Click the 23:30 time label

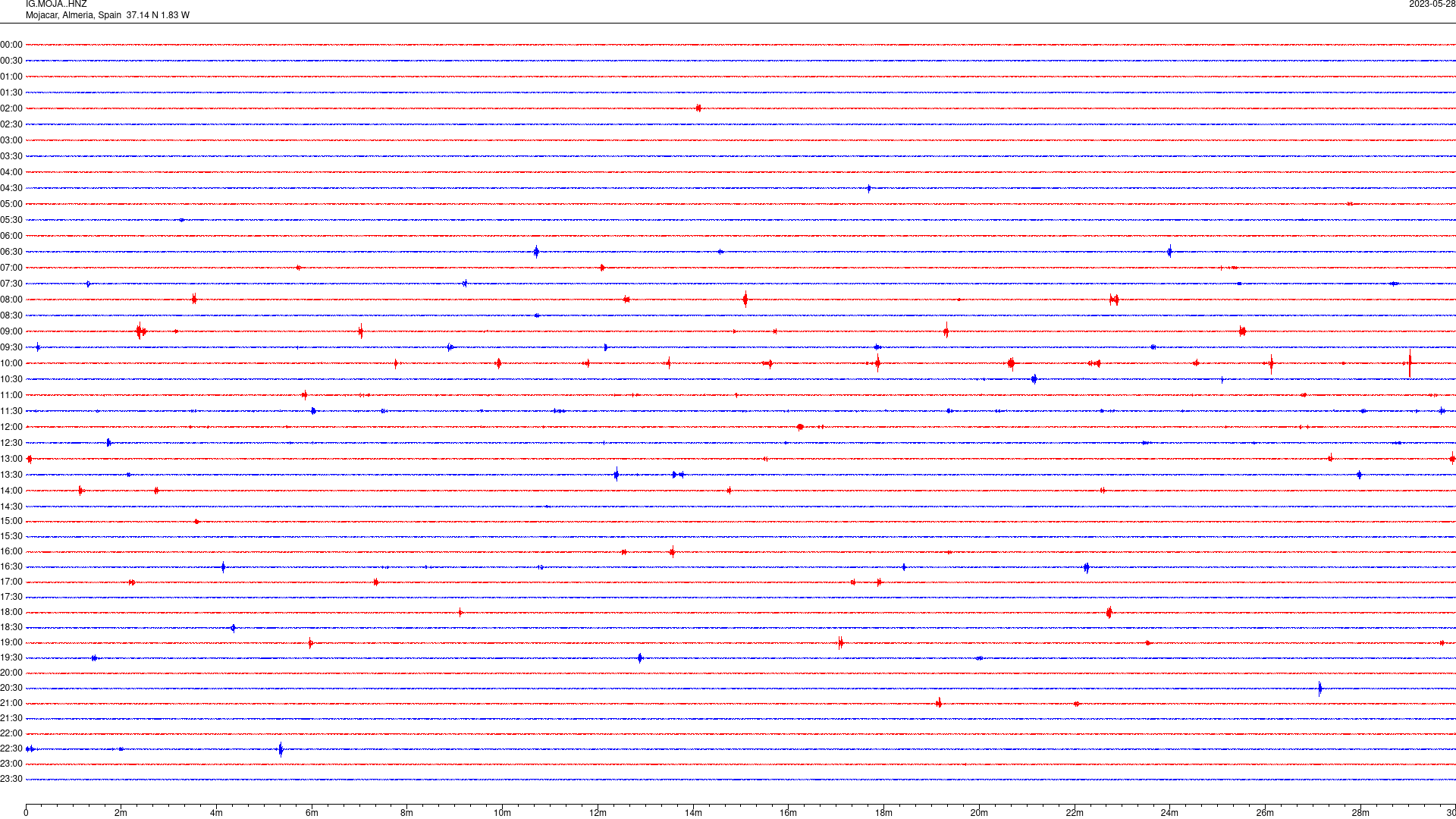pos(11,779)
